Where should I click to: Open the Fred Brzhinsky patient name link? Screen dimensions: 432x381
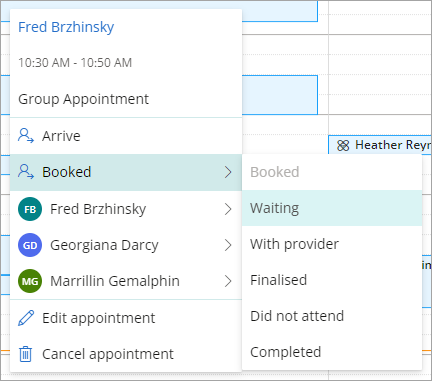(x=66, y=27)
